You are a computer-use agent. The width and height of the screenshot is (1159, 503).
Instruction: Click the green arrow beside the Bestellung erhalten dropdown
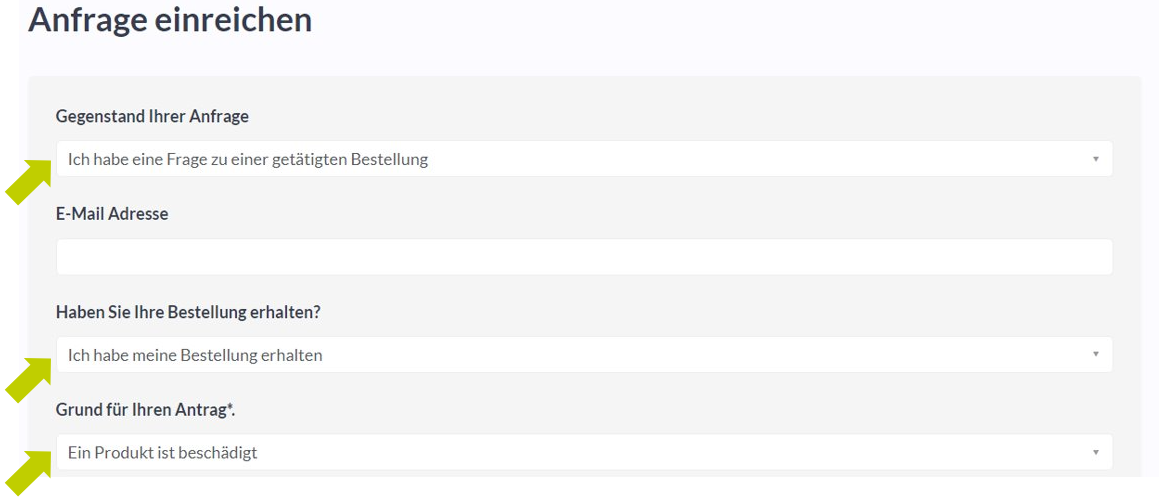(28, 380)
